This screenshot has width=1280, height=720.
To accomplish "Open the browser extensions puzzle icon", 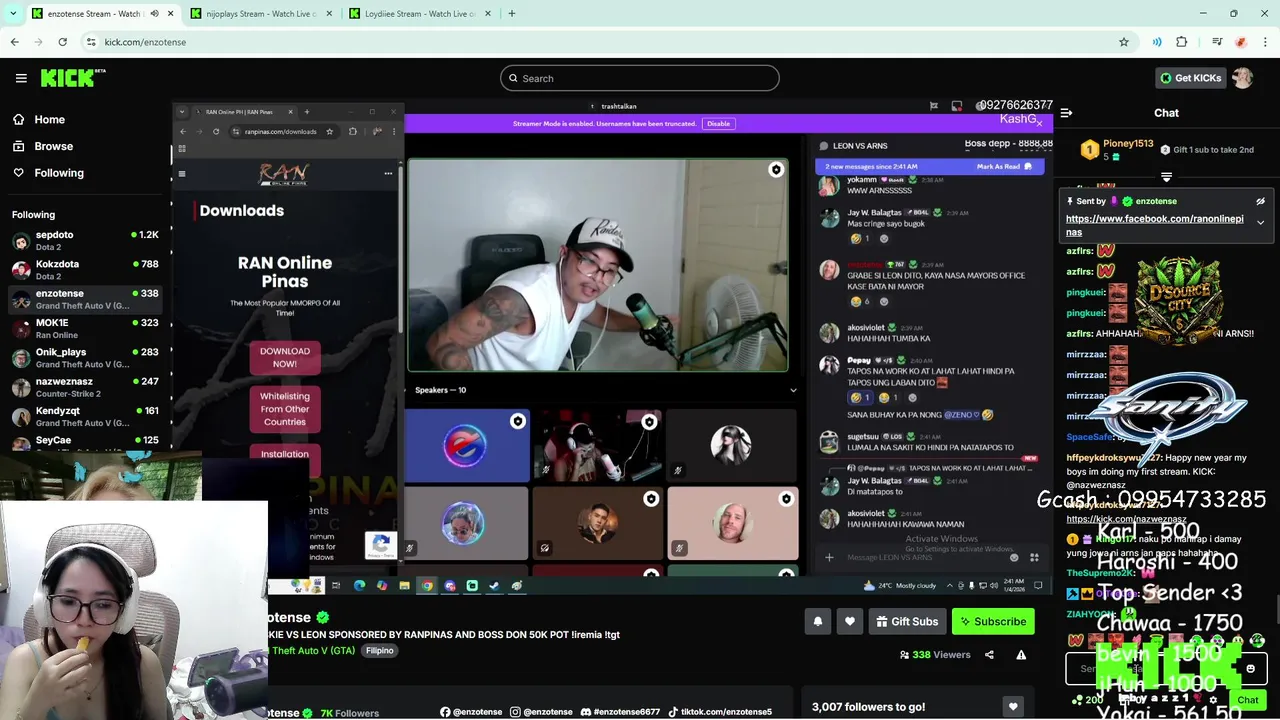I will (x=1182, y=42).
